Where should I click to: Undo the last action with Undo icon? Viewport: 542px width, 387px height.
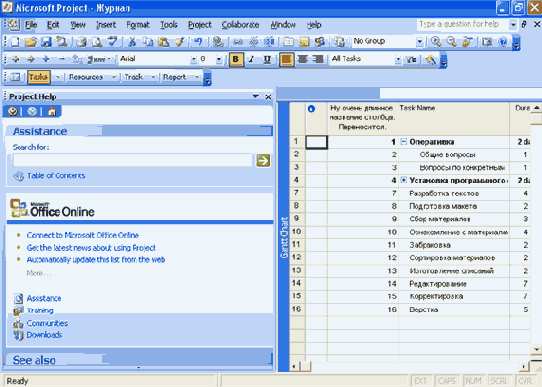pos(198,42)
